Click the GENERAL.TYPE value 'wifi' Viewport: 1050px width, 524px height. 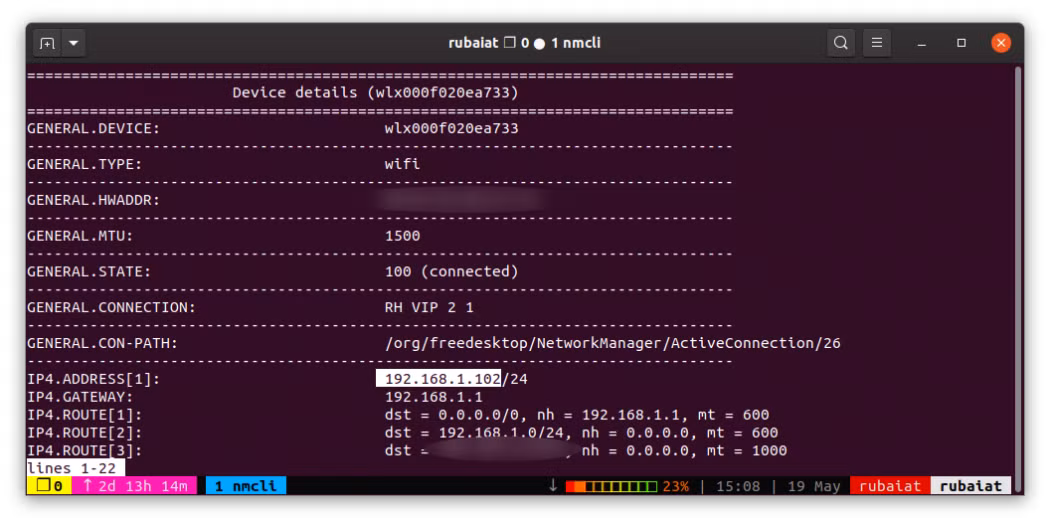point(402,163)
